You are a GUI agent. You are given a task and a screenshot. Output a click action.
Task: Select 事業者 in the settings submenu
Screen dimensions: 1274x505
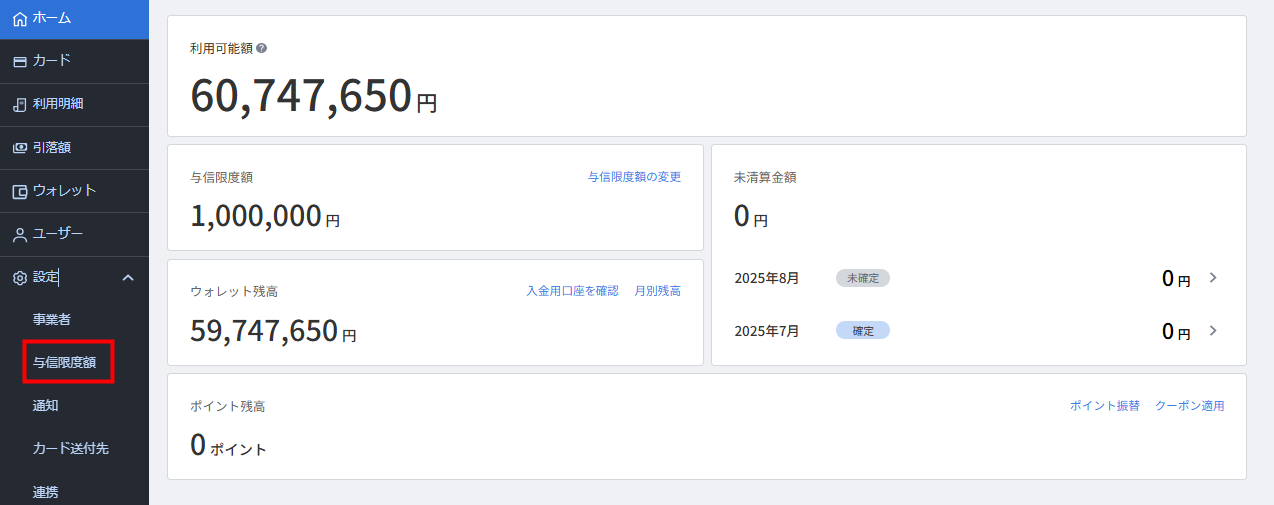coord(51,319)
